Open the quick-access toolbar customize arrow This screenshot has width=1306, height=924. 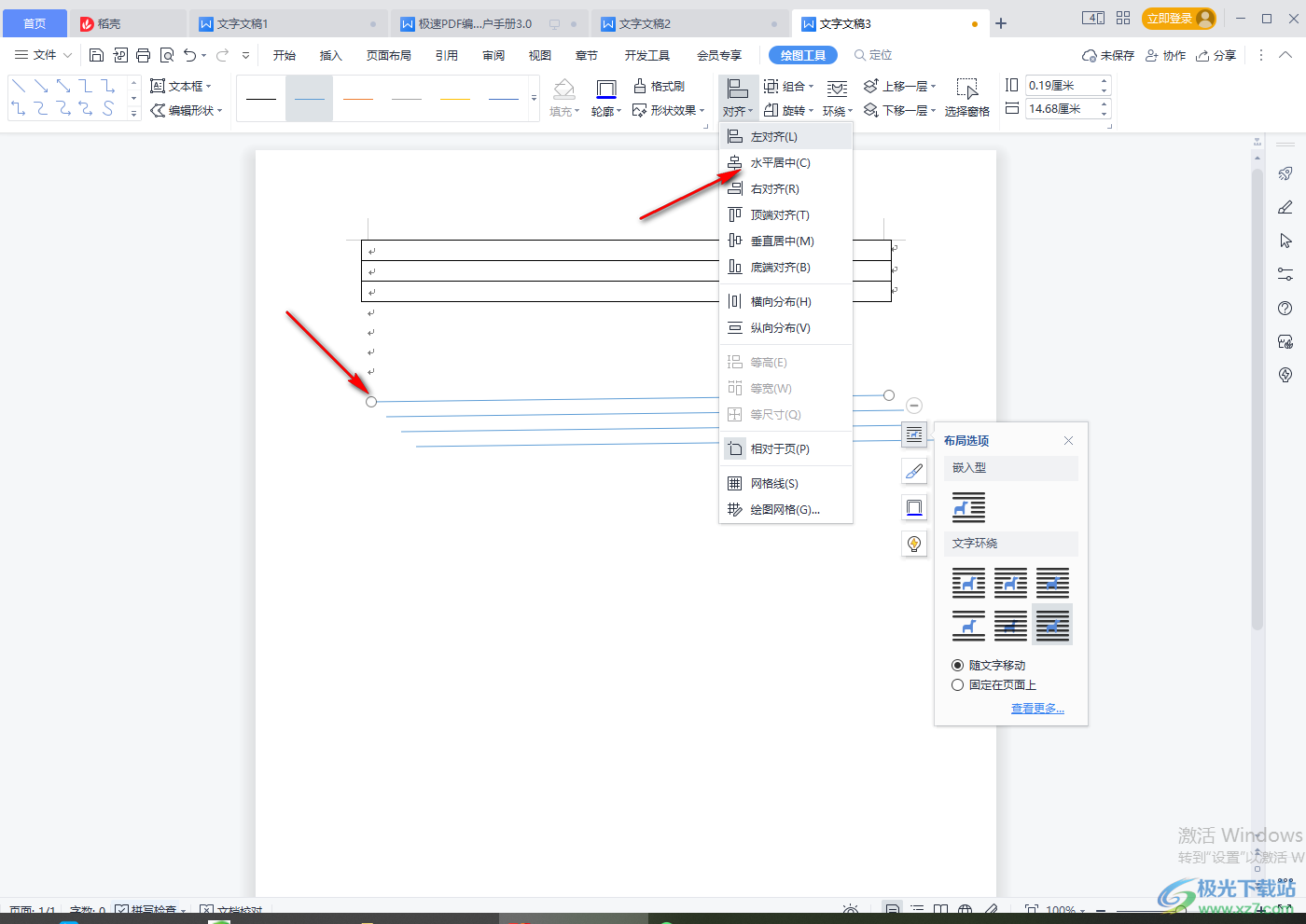click(x=245, y=55)
